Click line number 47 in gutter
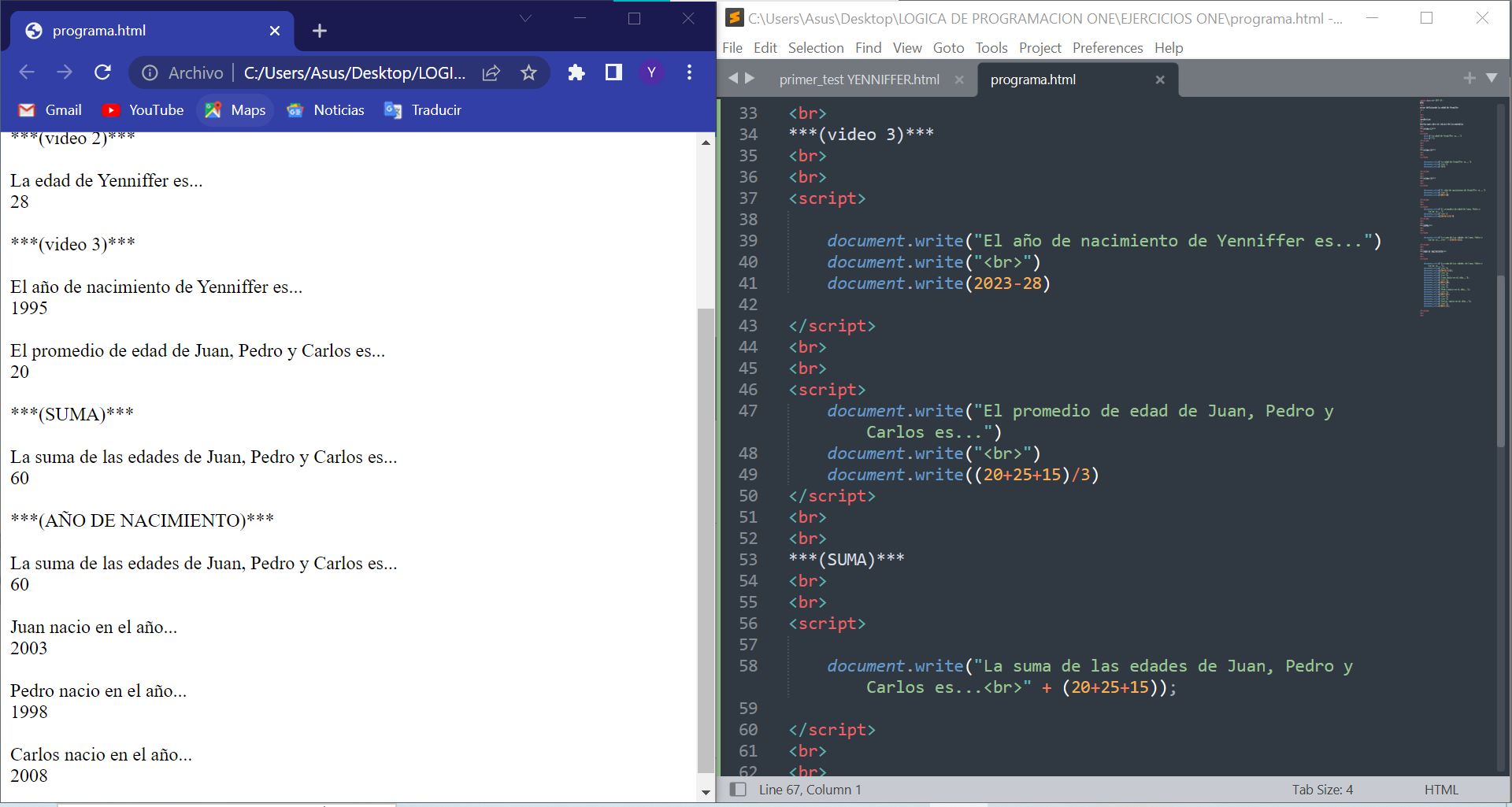This screenshot has width=1512, height=807. pos(748,411)
